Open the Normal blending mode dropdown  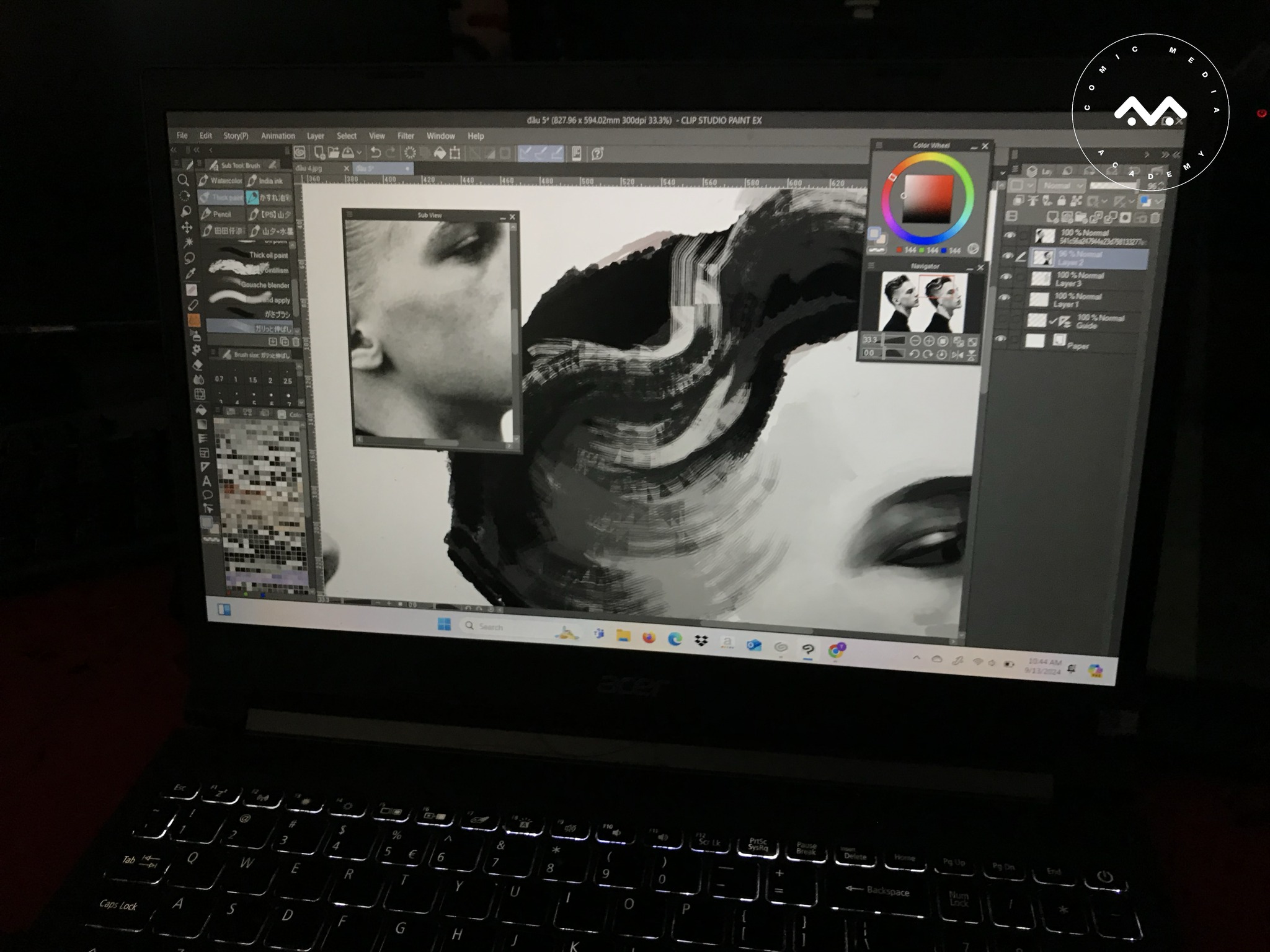(x=1063, y=186)
